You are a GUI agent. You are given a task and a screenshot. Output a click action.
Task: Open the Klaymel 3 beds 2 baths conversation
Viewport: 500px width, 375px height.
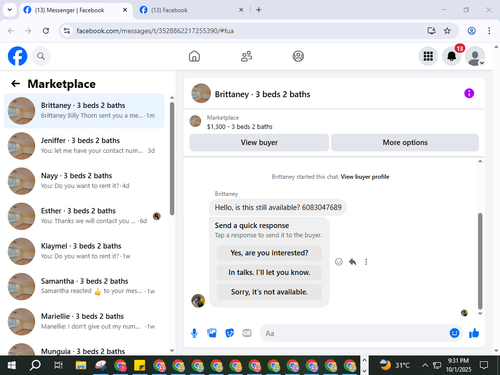pyautogui.click(x=84, y=251)
